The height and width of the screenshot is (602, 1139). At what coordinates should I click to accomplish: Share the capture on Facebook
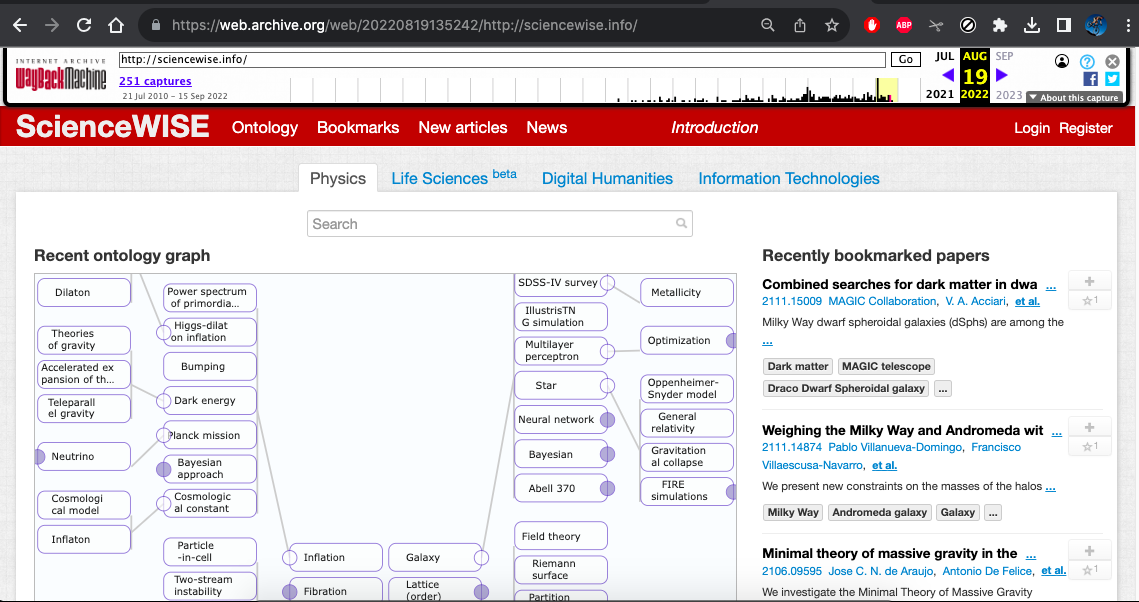click(x=1090, y=79)
